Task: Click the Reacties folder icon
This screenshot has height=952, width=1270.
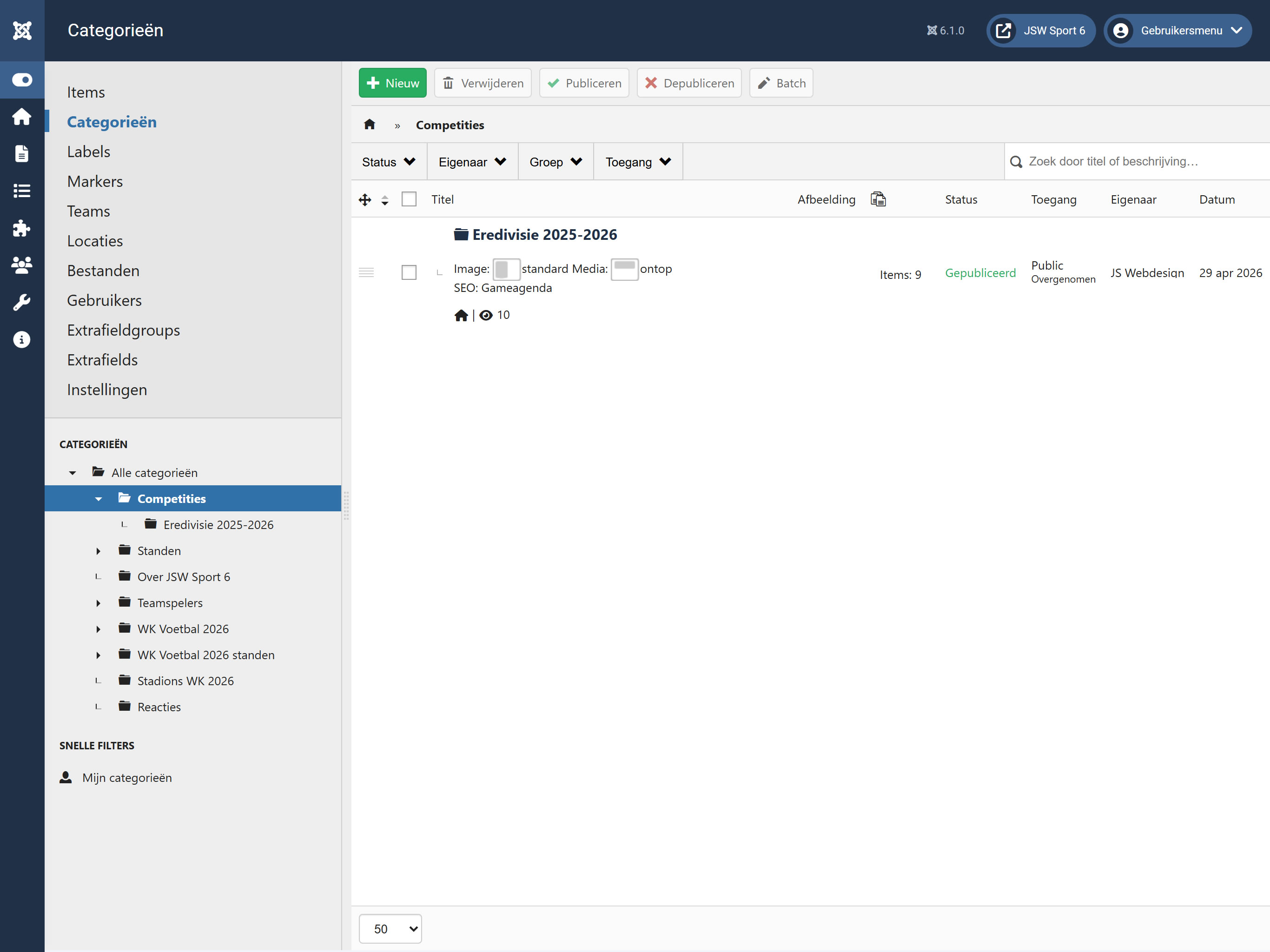Action: 125,706
